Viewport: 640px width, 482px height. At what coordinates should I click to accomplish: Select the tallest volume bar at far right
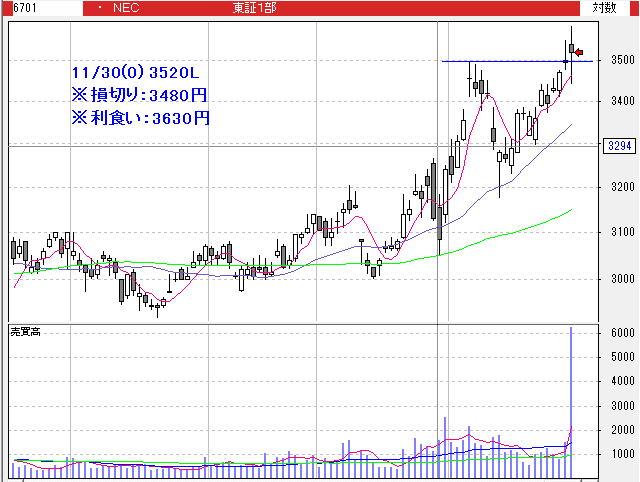[x=572, y=400]
